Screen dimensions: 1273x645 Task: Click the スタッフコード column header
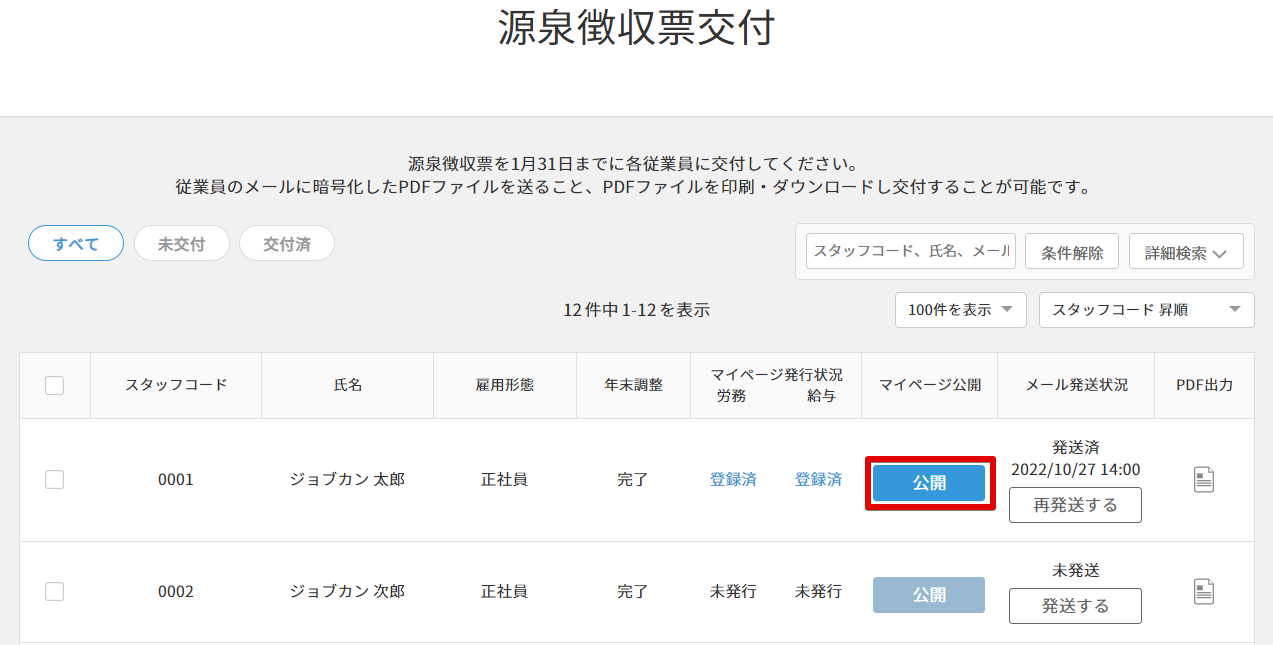point(176,385)
